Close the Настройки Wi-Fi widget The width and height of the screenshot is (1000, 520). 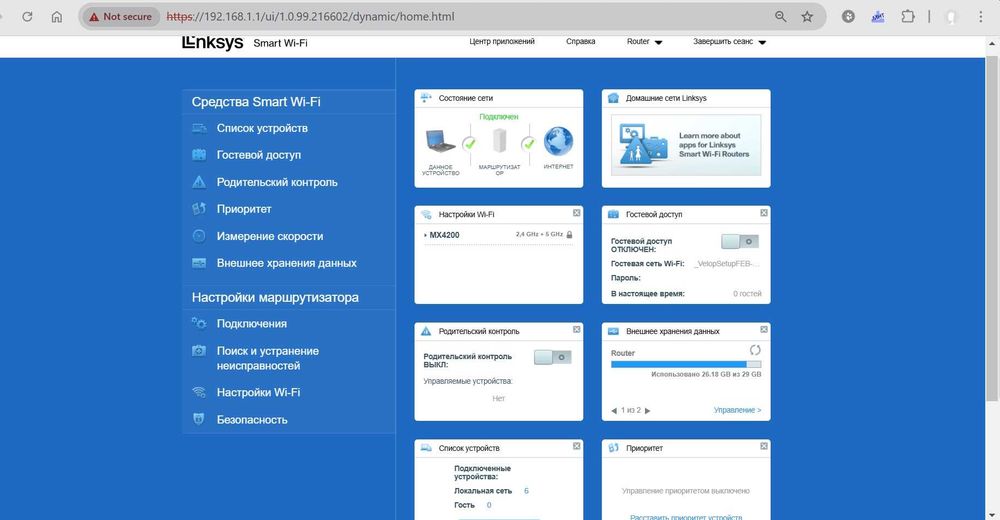coord(577,213)
